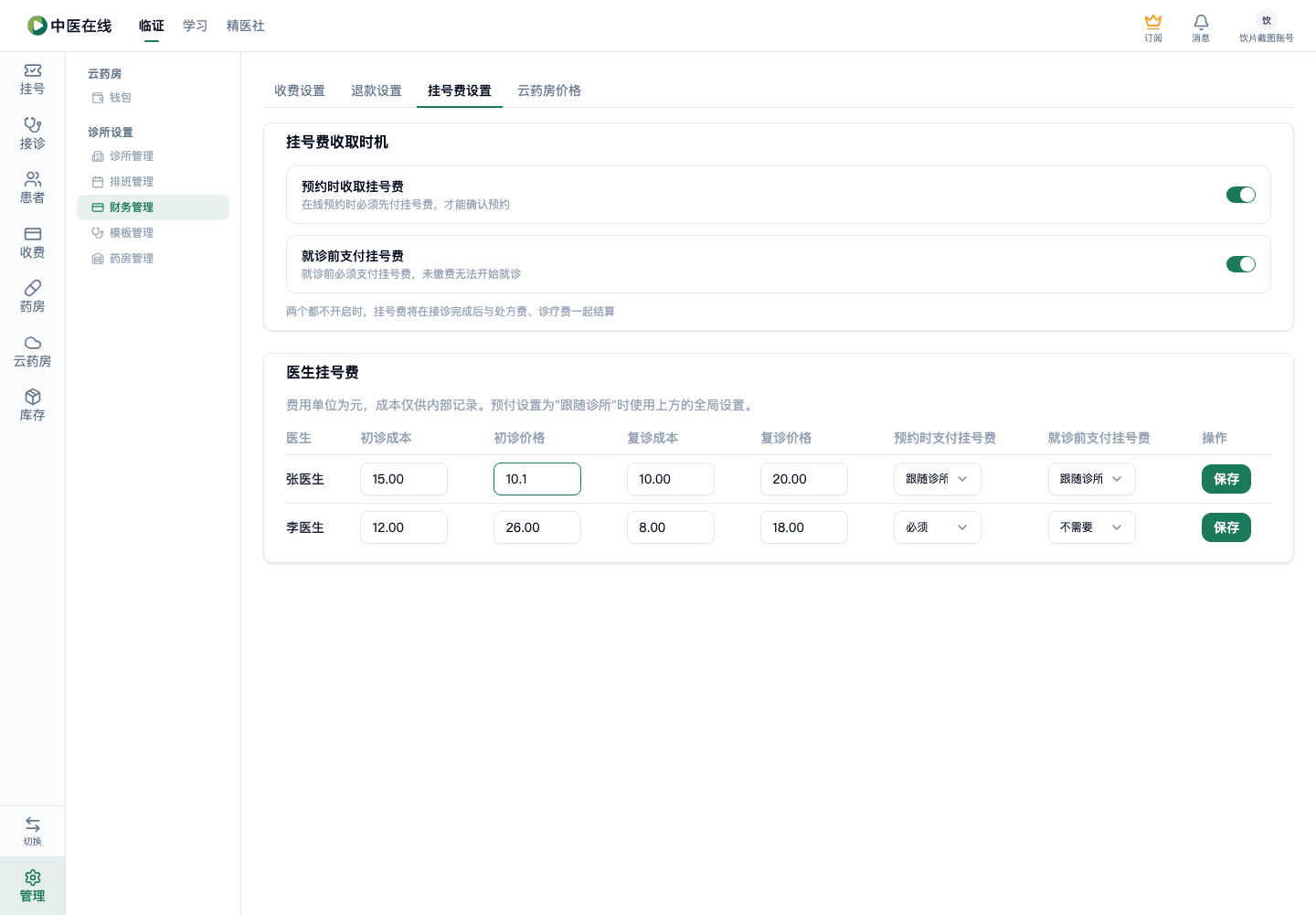This screenshot has width=1316, height=915.
Task: Save 张医生 registration fee row
Action: pyautogui.click(x=1226, y=479)
